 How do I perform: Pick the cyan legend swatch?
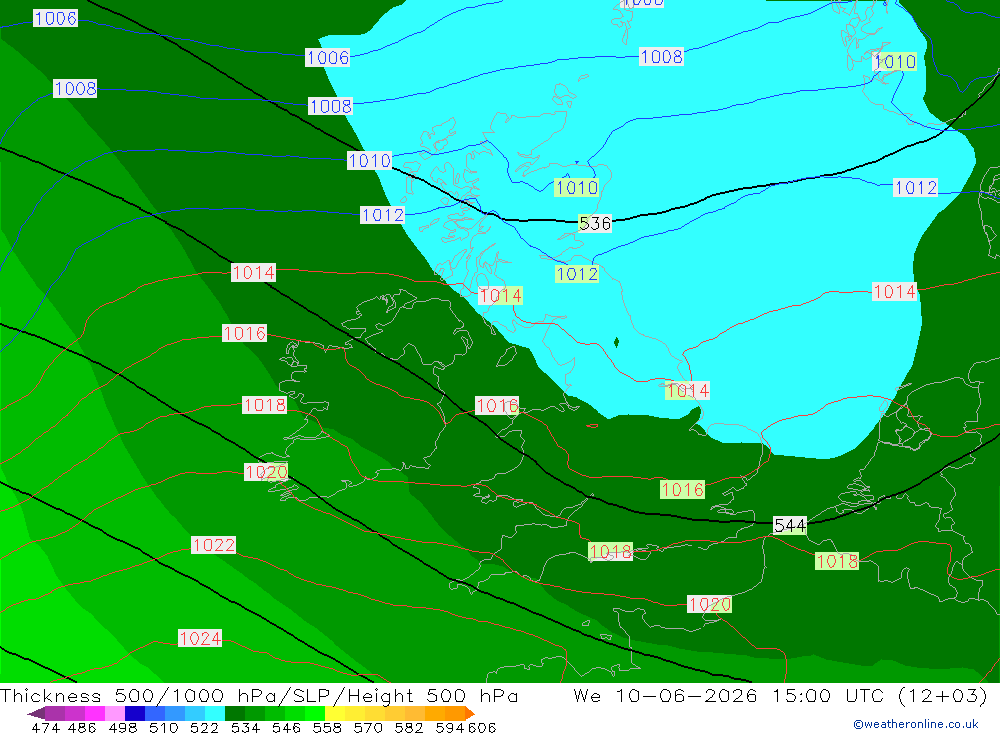[x=215, y=713]
